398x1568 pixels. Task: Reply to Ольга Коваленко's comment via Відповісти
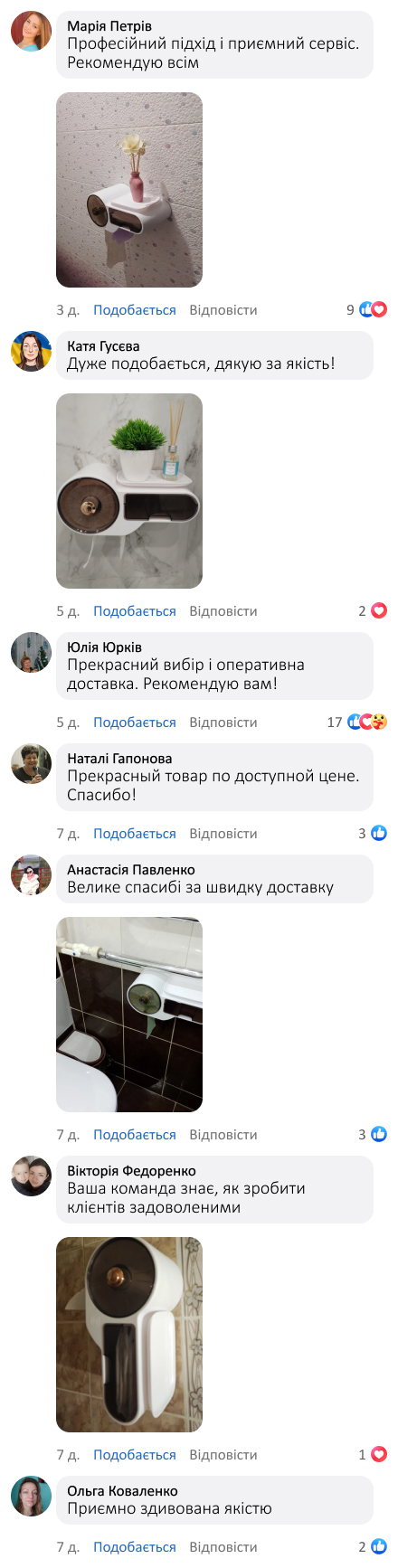223,1547
